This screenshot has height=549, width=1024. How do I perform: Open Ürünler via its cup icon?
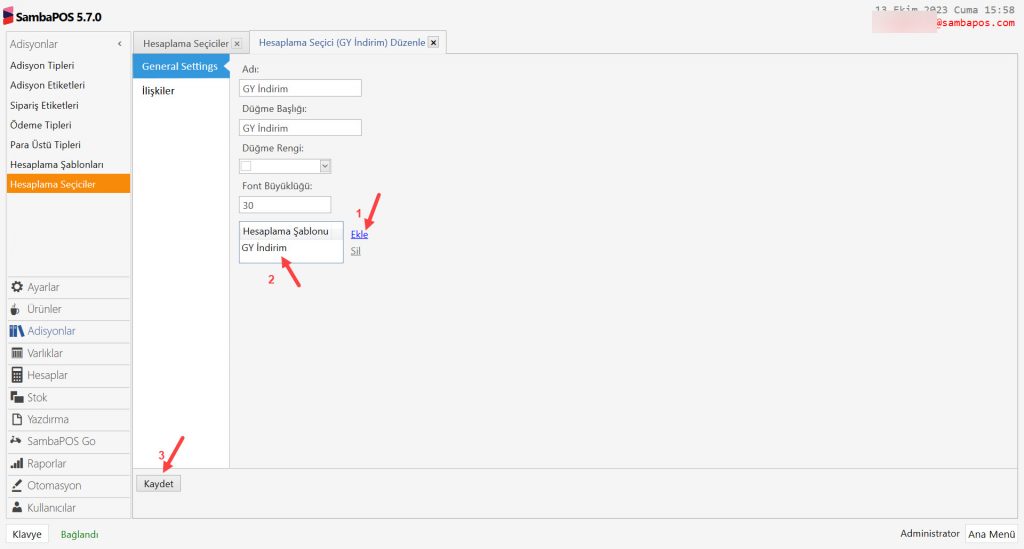[x=17, y=310]
